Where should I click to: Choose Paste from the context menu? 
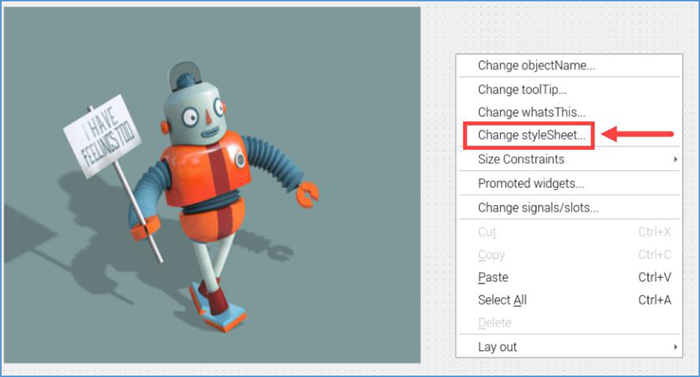coord(569,277)
